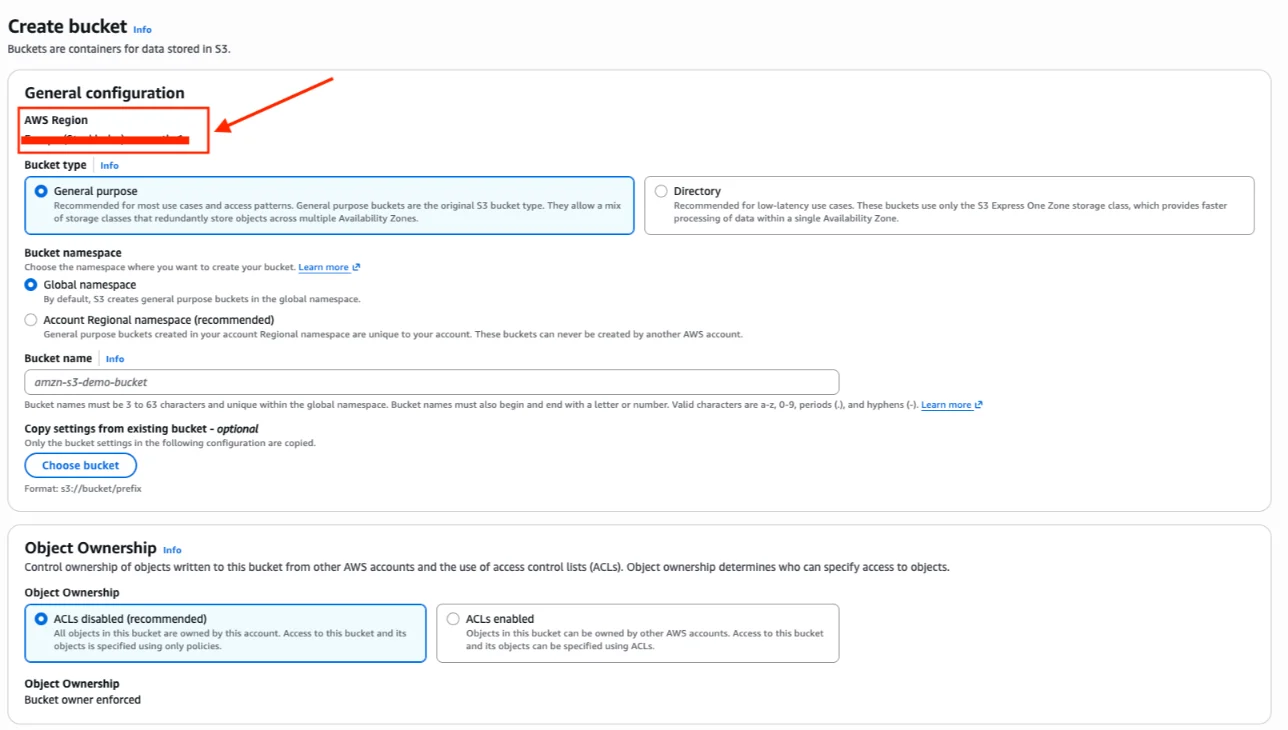Screen dimensions: 1288x730
Task: Choose the Global namespace option
Action: pyautogui.click(x=31, y=285)
